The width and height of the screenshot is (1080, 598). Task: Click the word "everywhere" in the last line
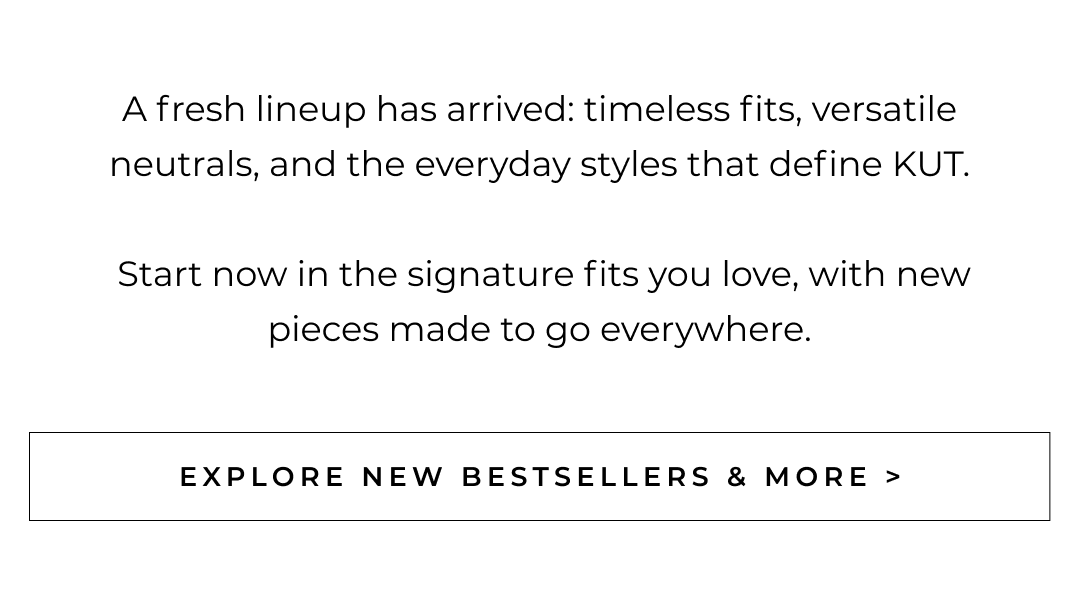coord(702,330)
